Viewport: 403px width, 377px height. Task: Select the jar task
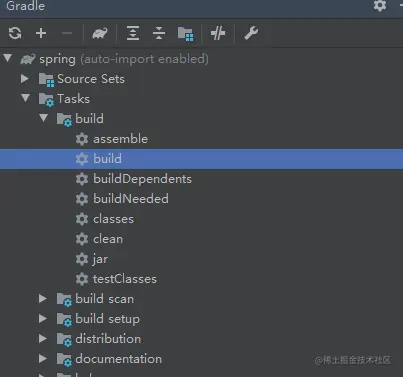[201, 259]
